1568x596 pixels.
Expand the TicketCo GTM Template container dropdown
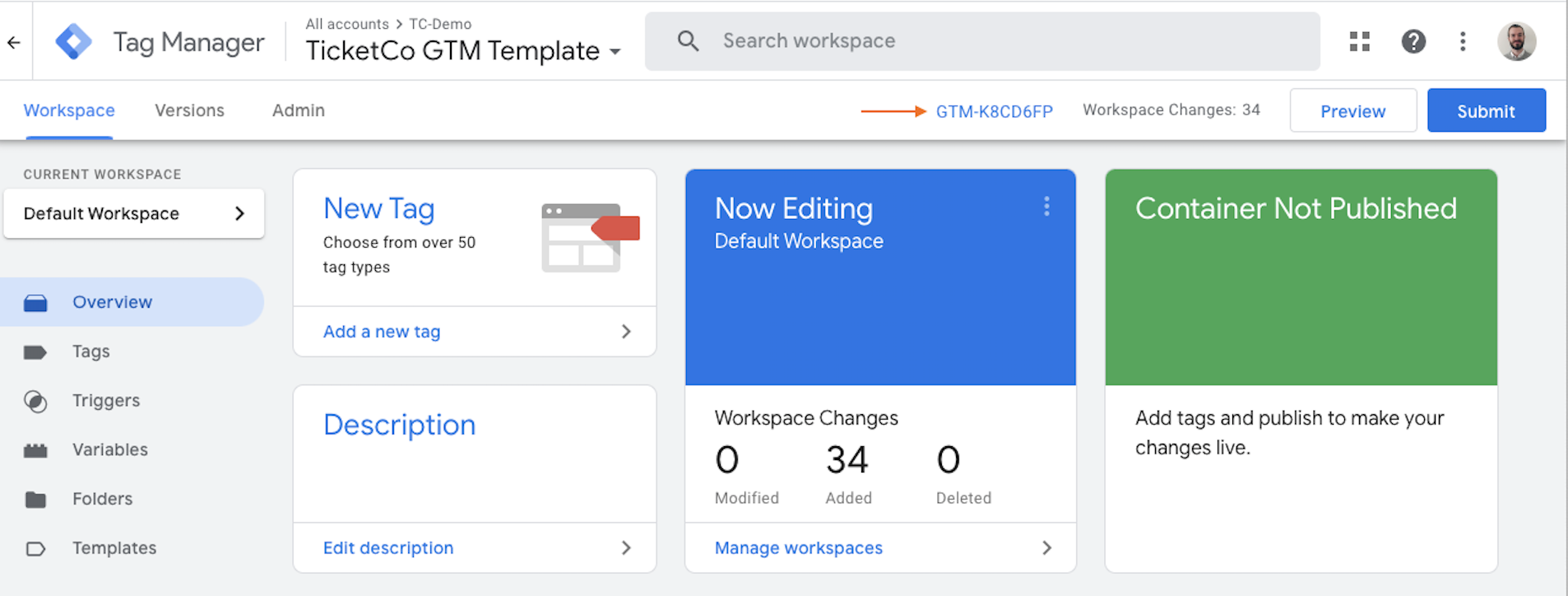(x=615, y=52)
